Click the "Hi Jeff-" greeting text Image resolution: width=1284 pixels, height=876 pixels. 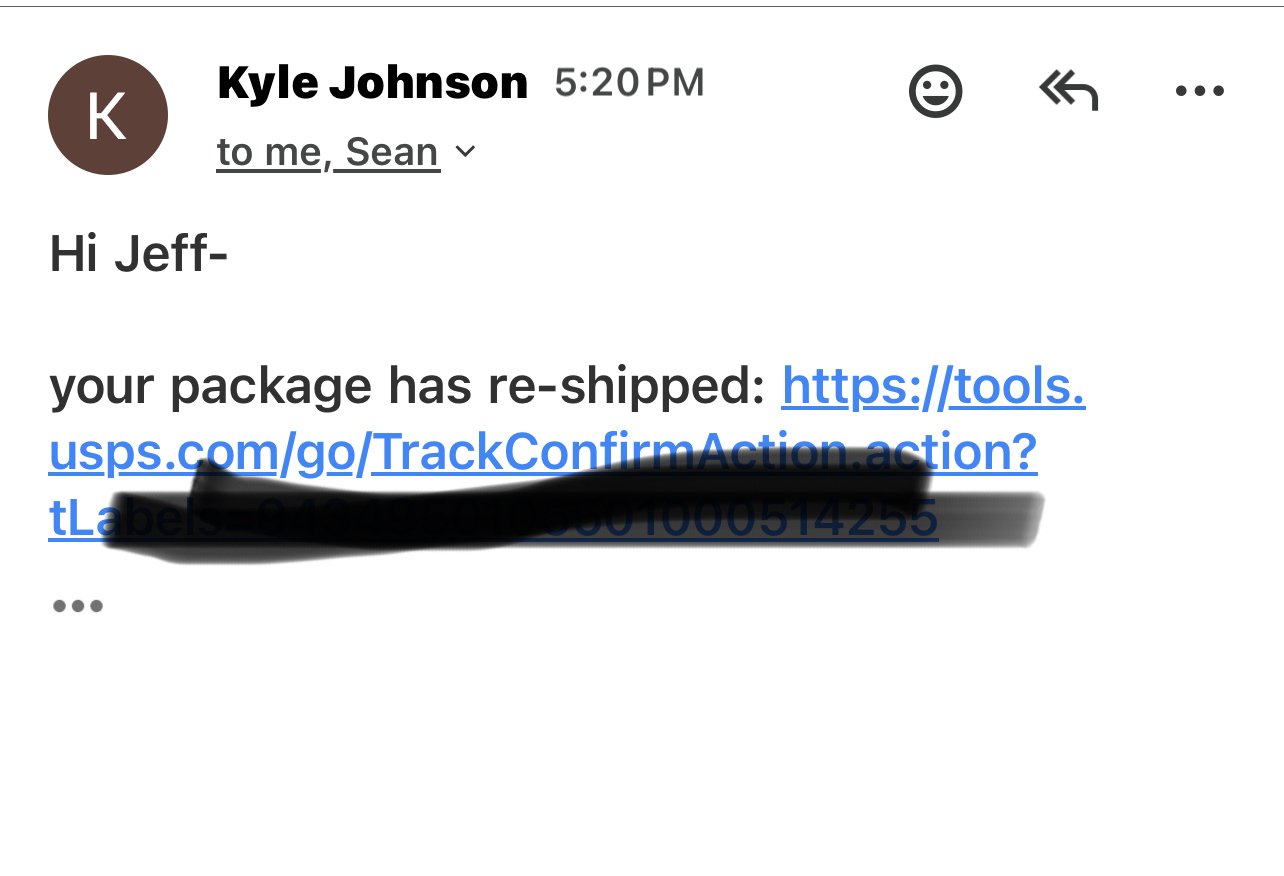tap(139, 256)
